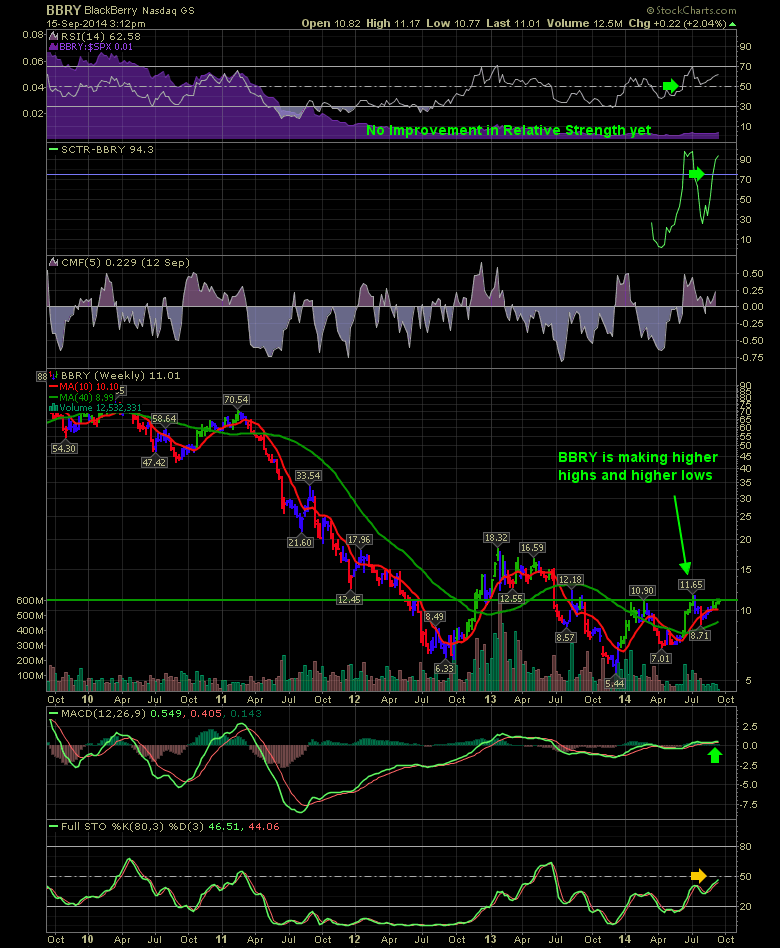Click the CMF(5) legend area icon
The width and height of the screenshot is (780, 948).
coord(53,262)
